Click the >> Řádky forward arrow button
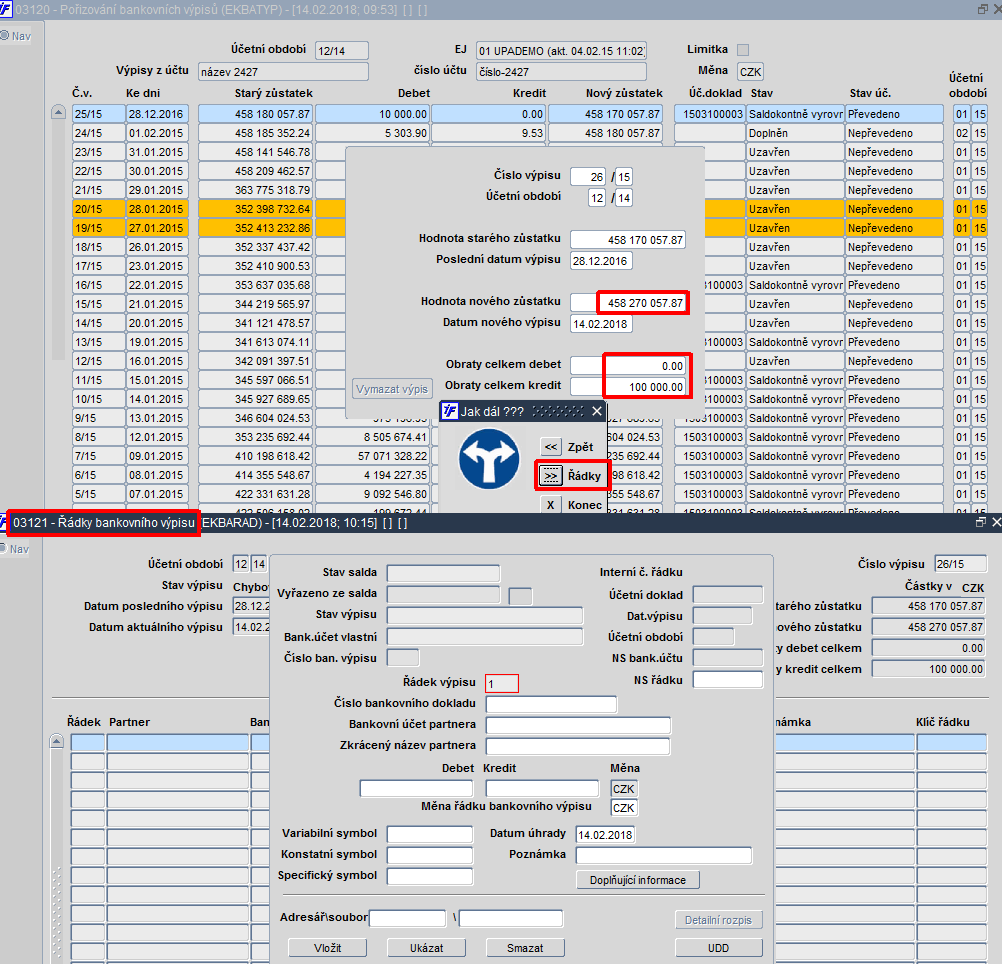Screen dimensions: 1002x964 tap(551, 476)
